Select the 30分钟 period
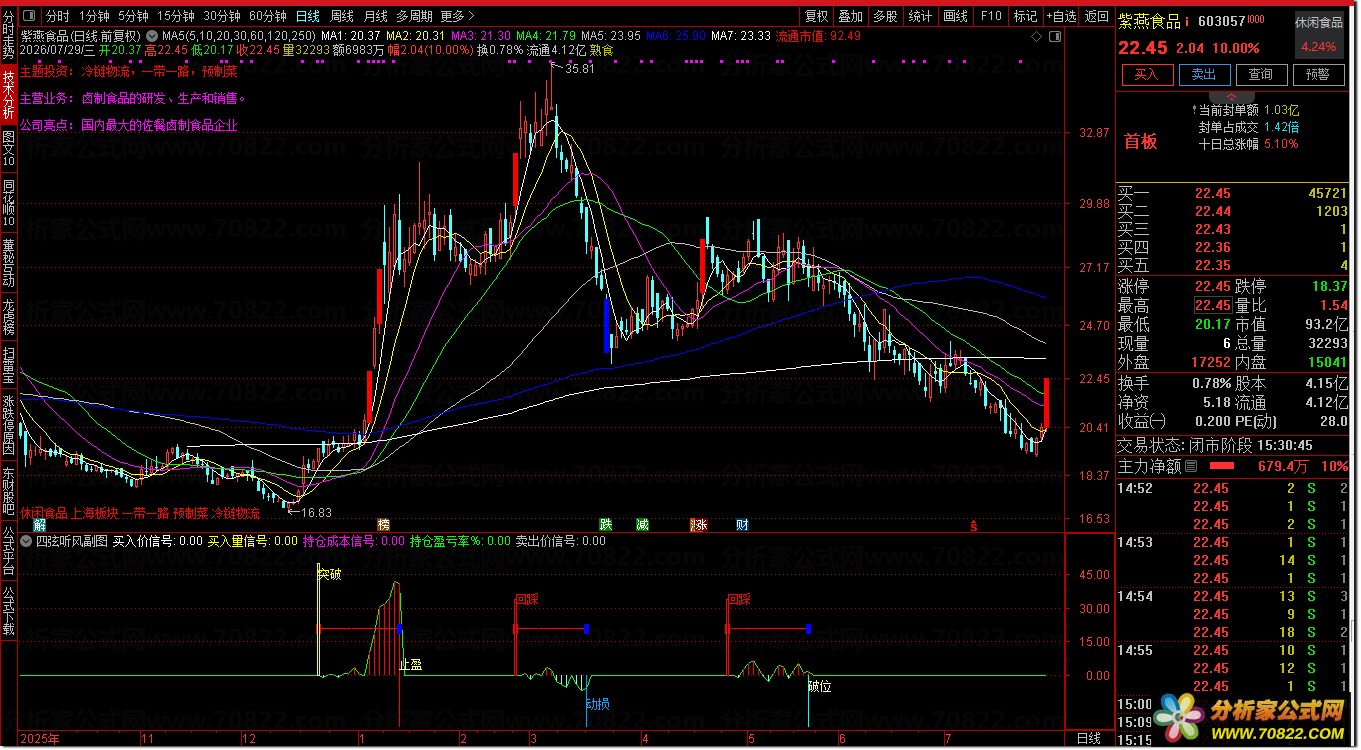Image resolution: width=1361 pixels, height=750 pixels. [x=221, y=16]
